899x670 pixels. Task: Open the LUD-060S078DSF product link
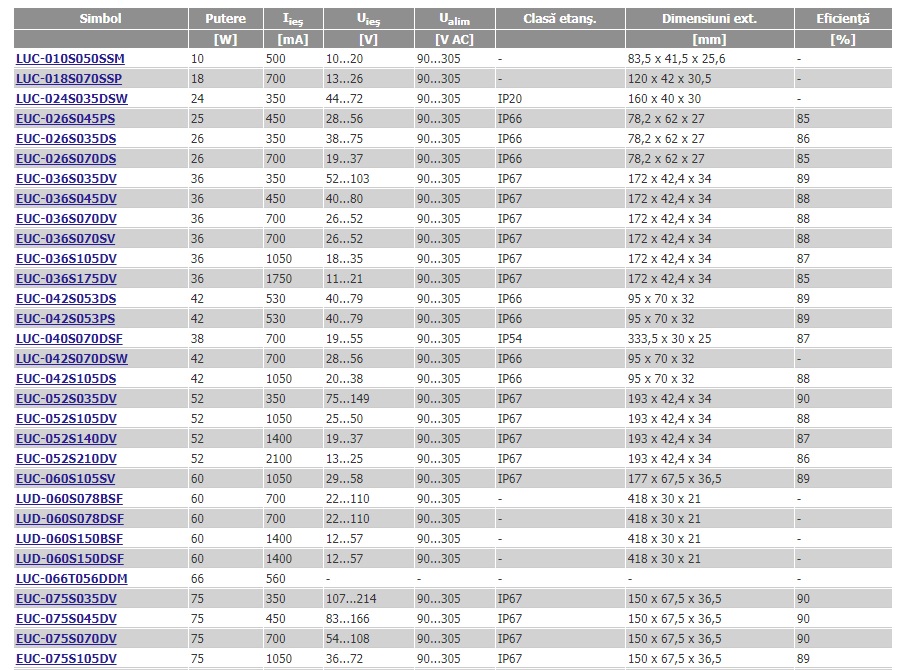(x=69, y=519)
